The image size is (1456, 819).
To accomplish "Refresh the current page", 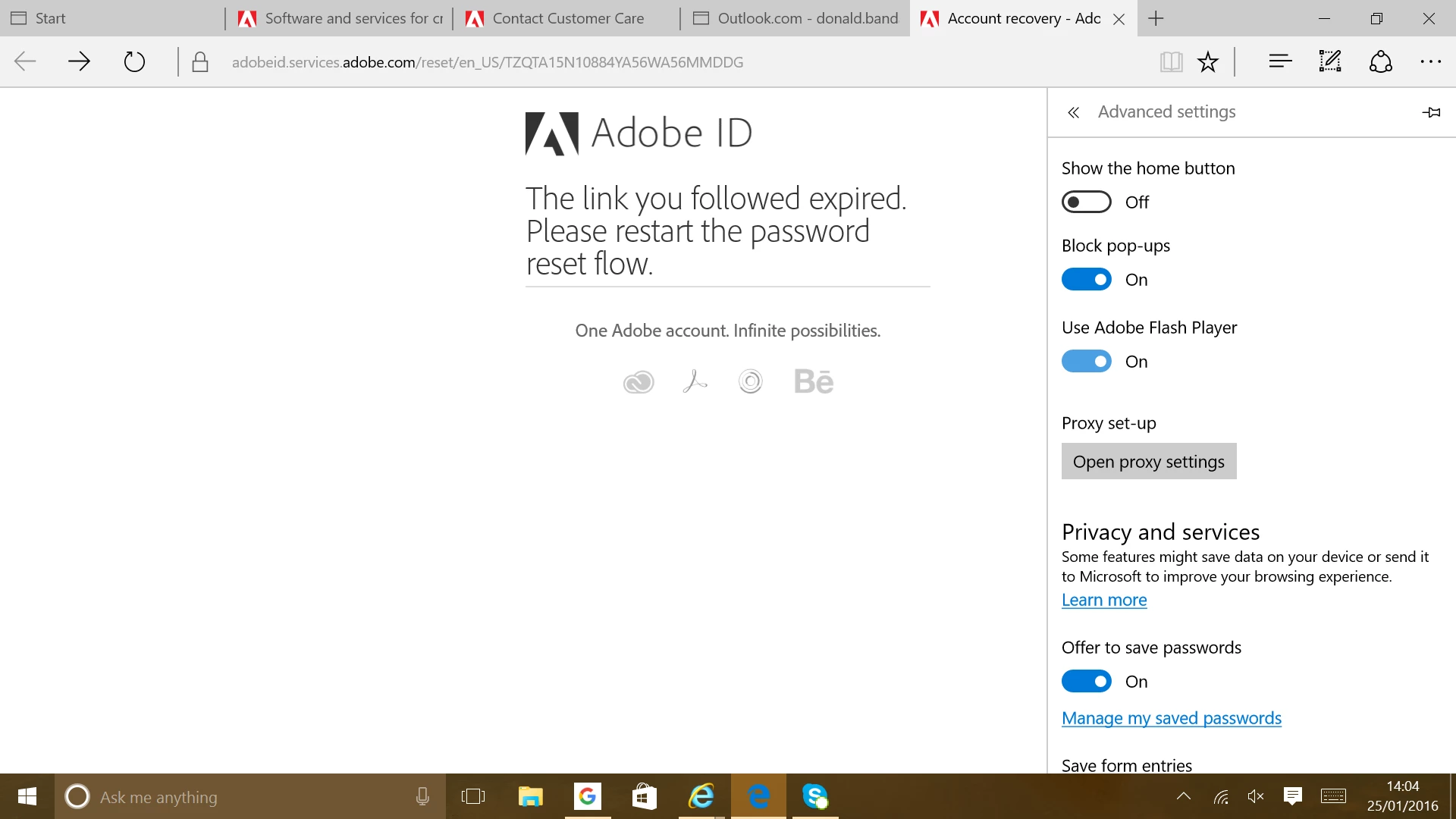I will click(134, 62).
